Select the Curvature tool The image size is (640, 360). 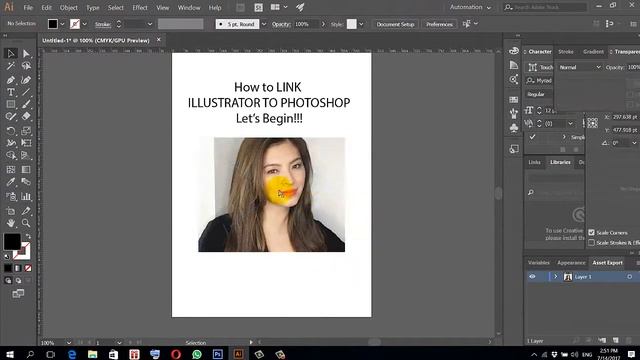pyautogui.click(x=26, y=80)
